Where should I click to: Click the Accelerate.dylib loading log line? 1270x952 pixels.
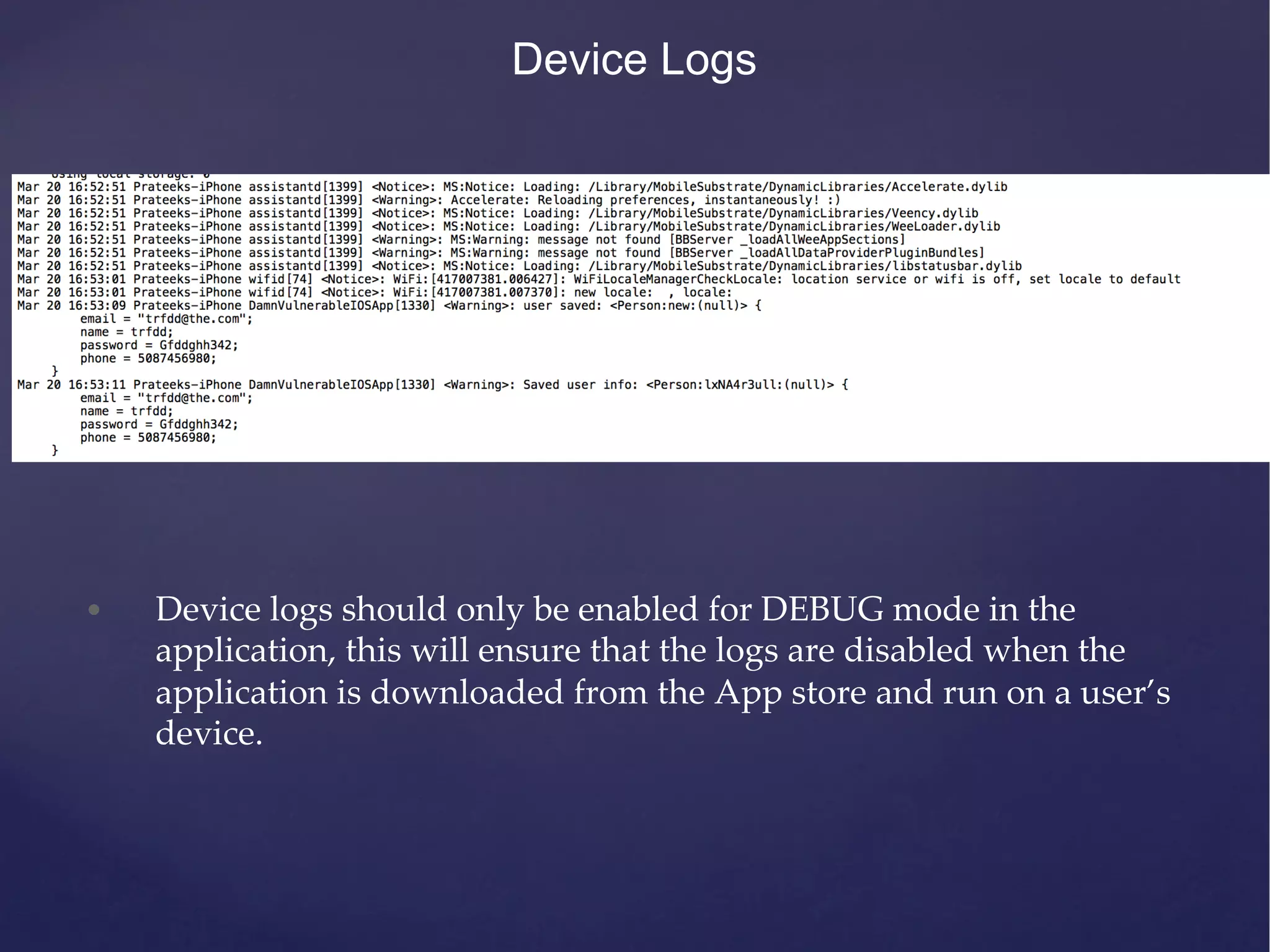[512, 187]
